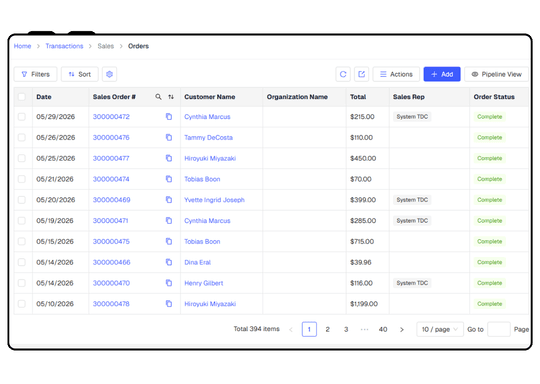
Task: Check the box for order 300000475
Action: (22, 241)
